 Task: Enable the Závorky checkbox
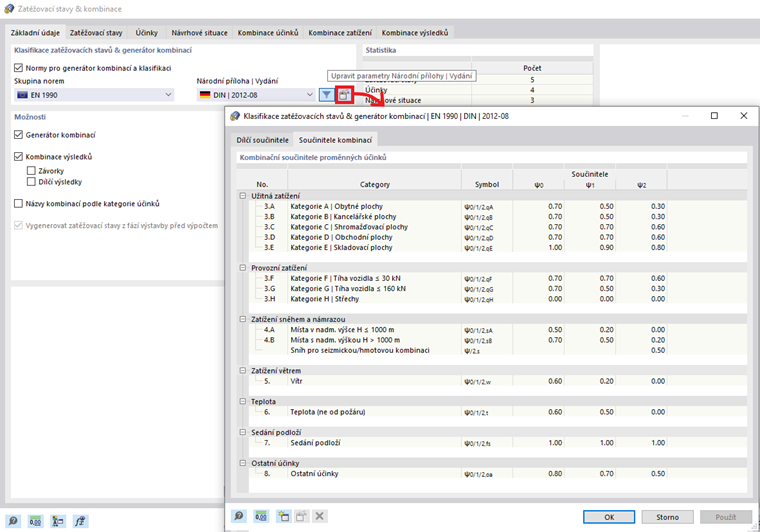pos(31,171)
